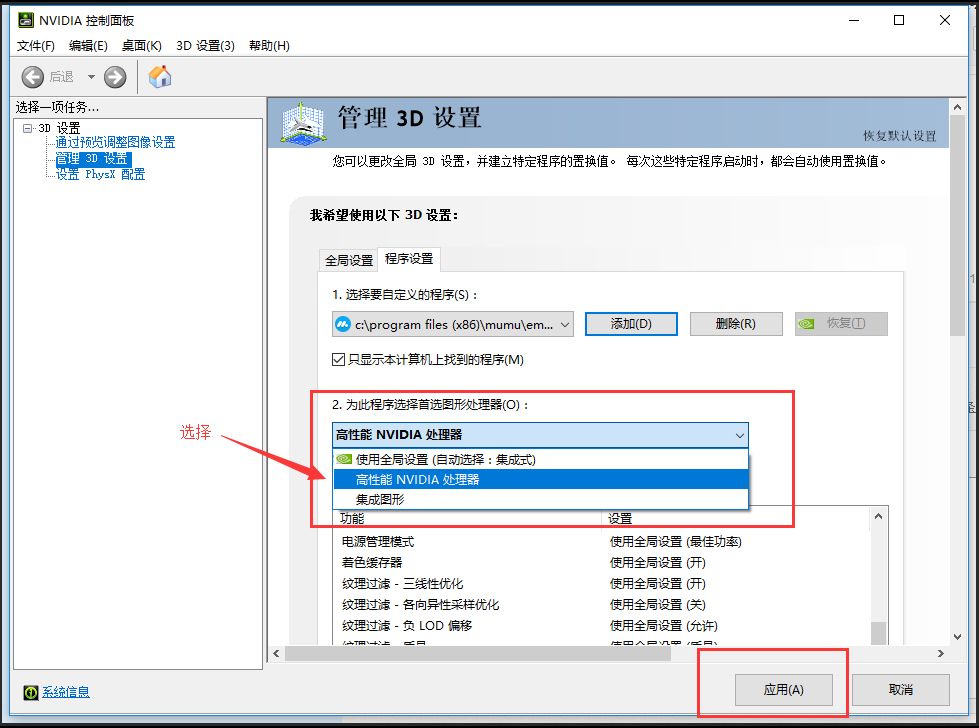
Task: Click 使用全局设置 (最佳功率) value
Action: (676, 542)
